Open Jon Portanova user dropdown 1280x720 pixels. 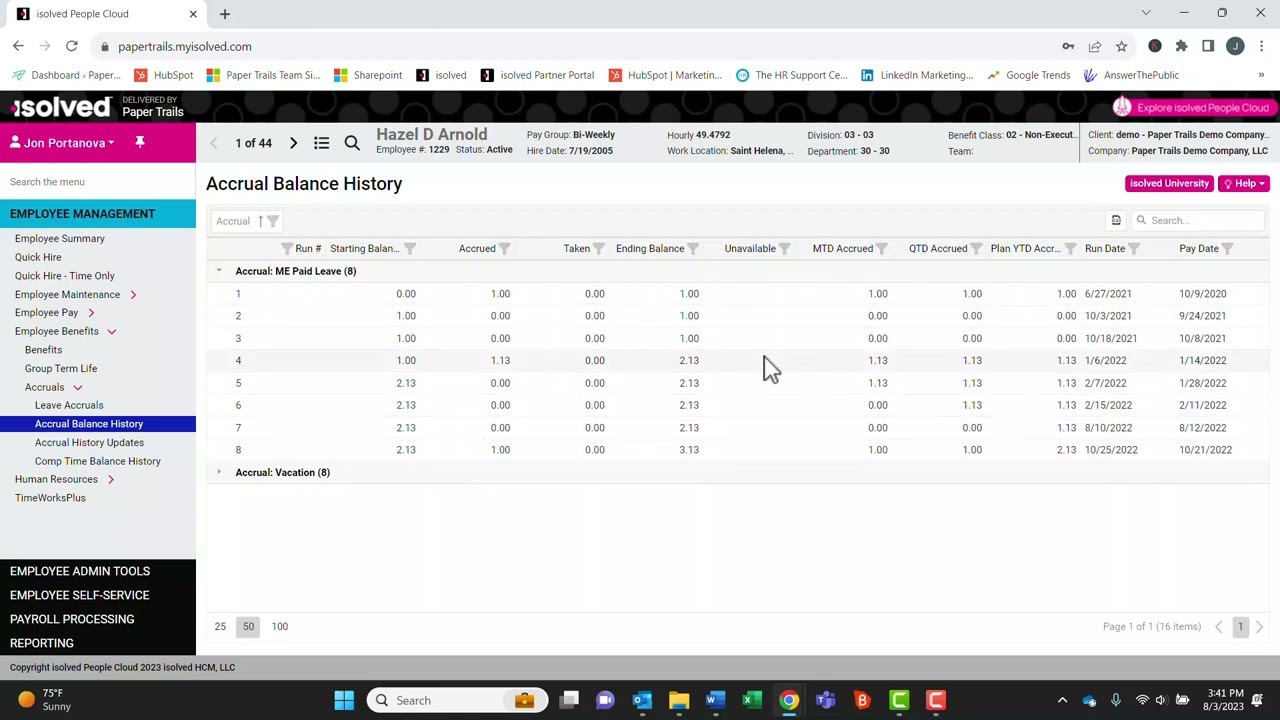point(62,143)
